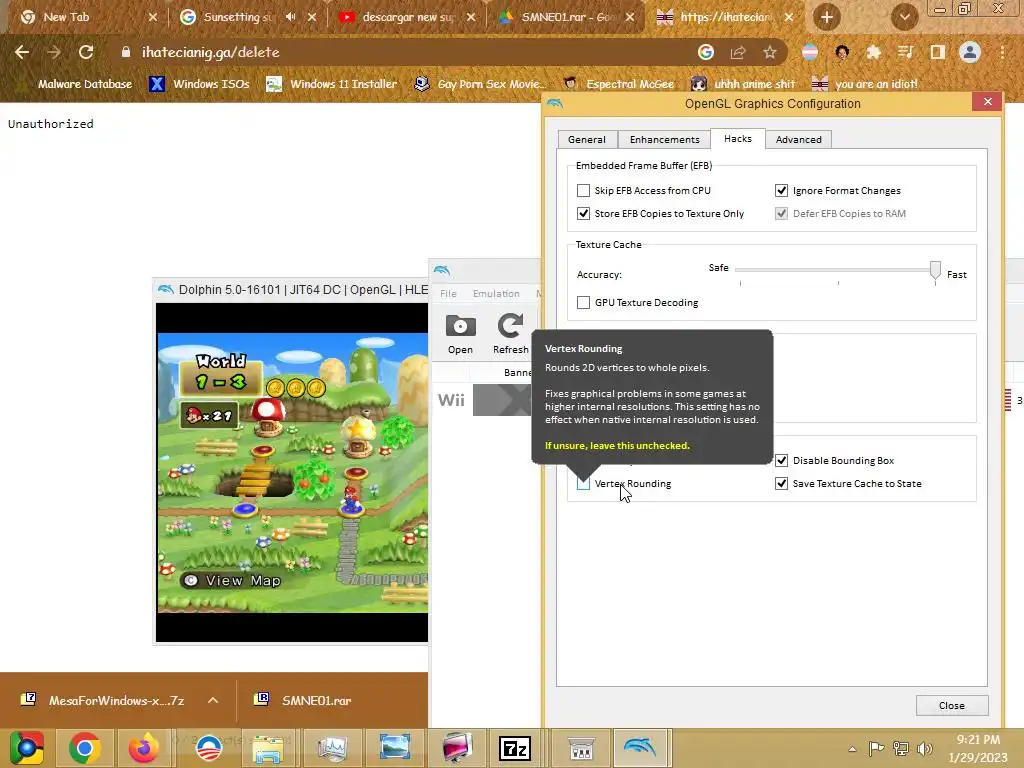The image size is (1024, 768).
Task: Open the Chrome three-dot menu
Action: tap(1002, 52)
